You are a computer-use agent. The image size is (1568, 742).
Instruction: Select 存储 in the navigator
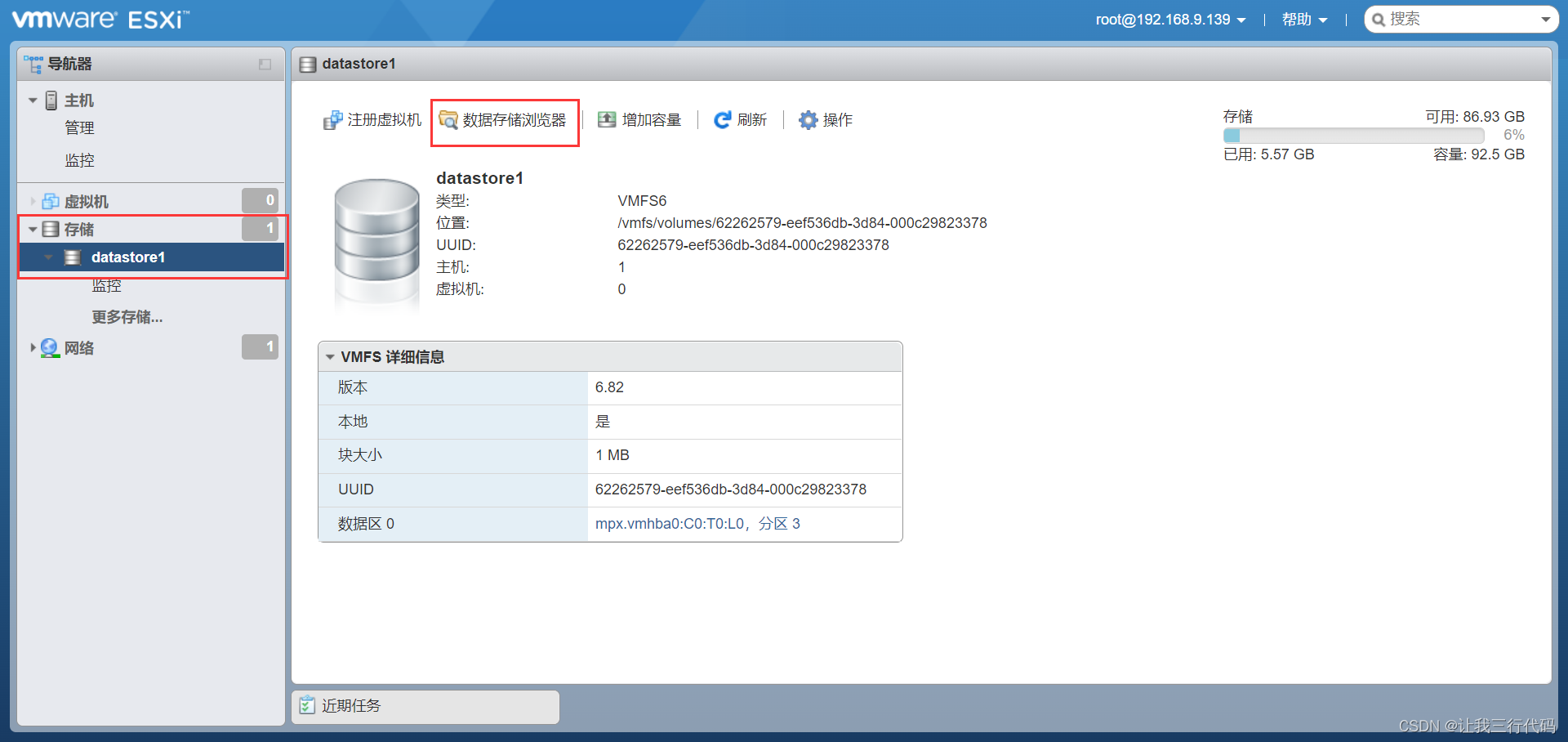tap(79, 230)
